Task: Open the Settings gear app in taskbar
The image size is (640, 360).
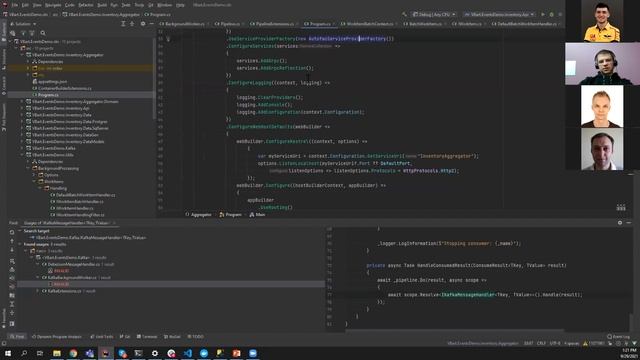Action: [x=155, y=353]
